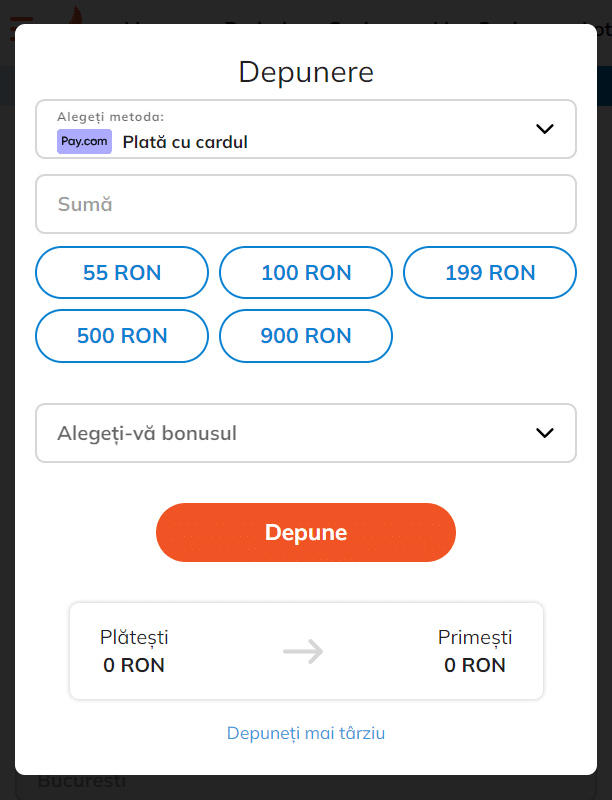
Task: Select the 500 RON preset amount
Action: [x=122, y=336]
